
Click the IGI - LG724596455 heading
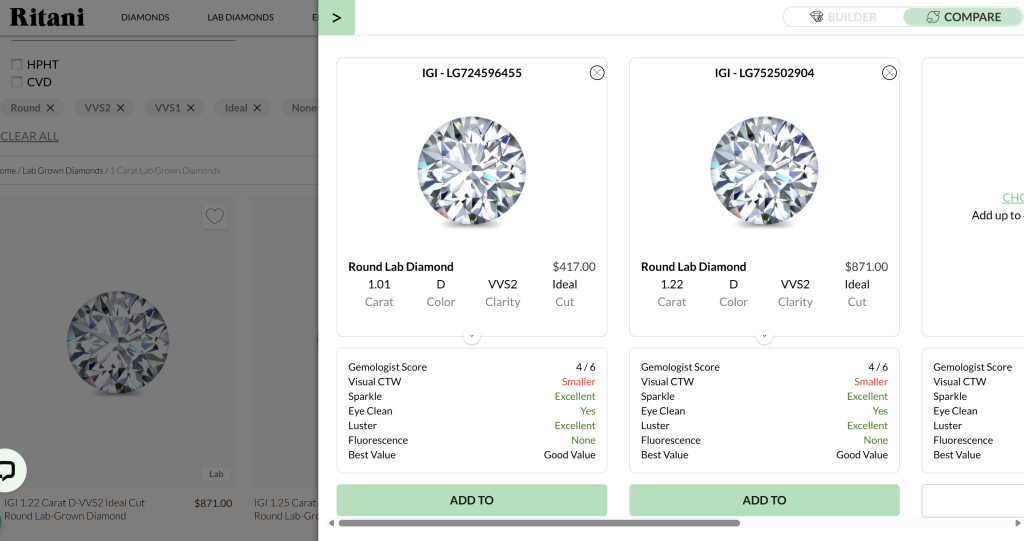click(x=472, y=73)
